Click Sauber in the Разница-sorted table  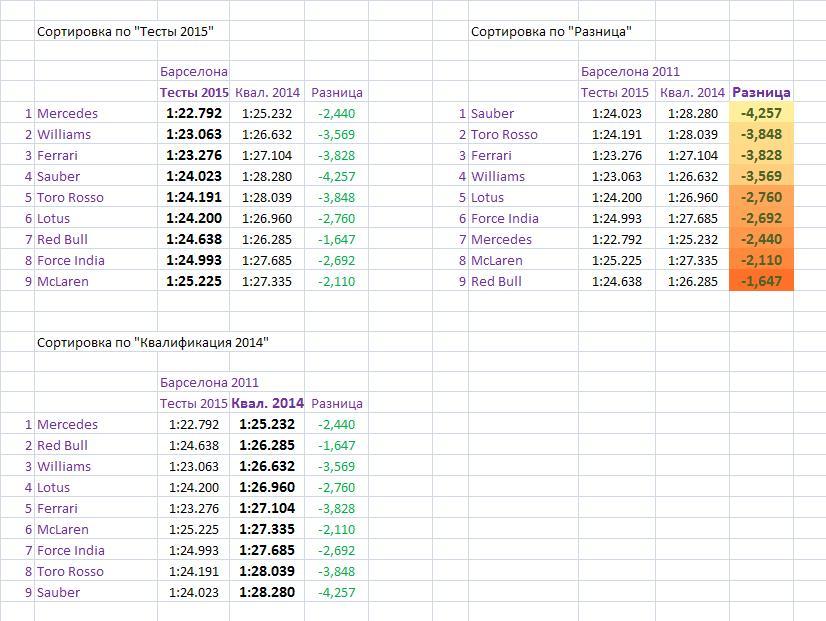point(492,113)
